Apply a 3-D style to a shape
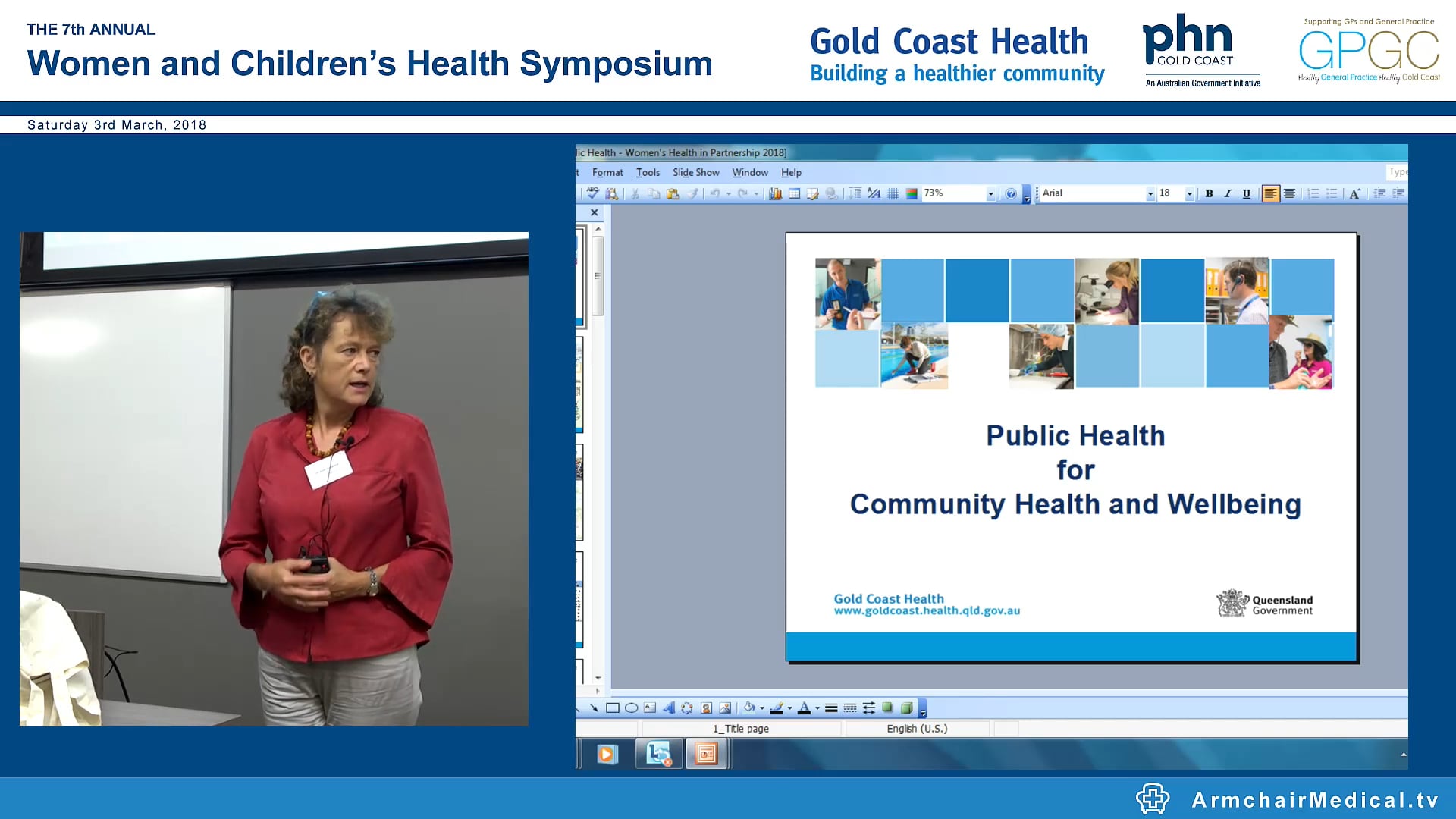The height and width of the screenshot is (819, 1456). tap(907, 709)
